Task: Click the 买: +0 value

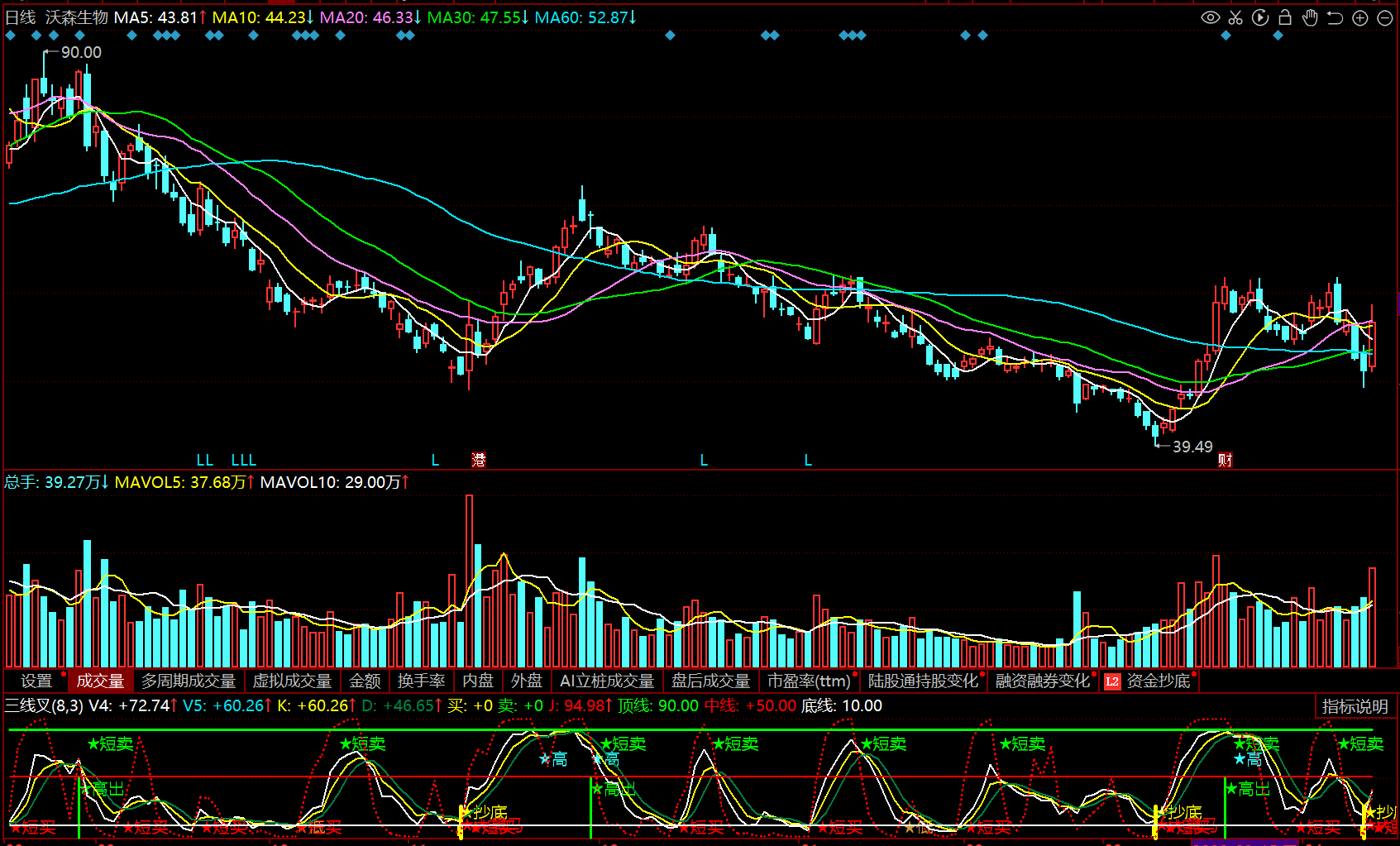Action: point(470,705)
